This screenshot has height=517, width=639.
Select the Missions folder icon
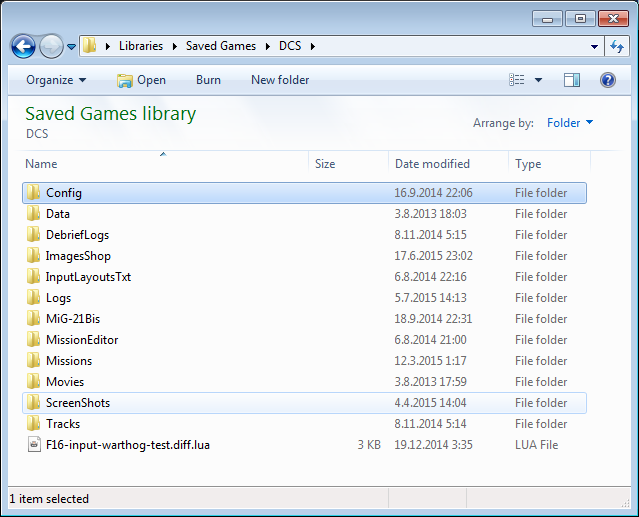33,360
